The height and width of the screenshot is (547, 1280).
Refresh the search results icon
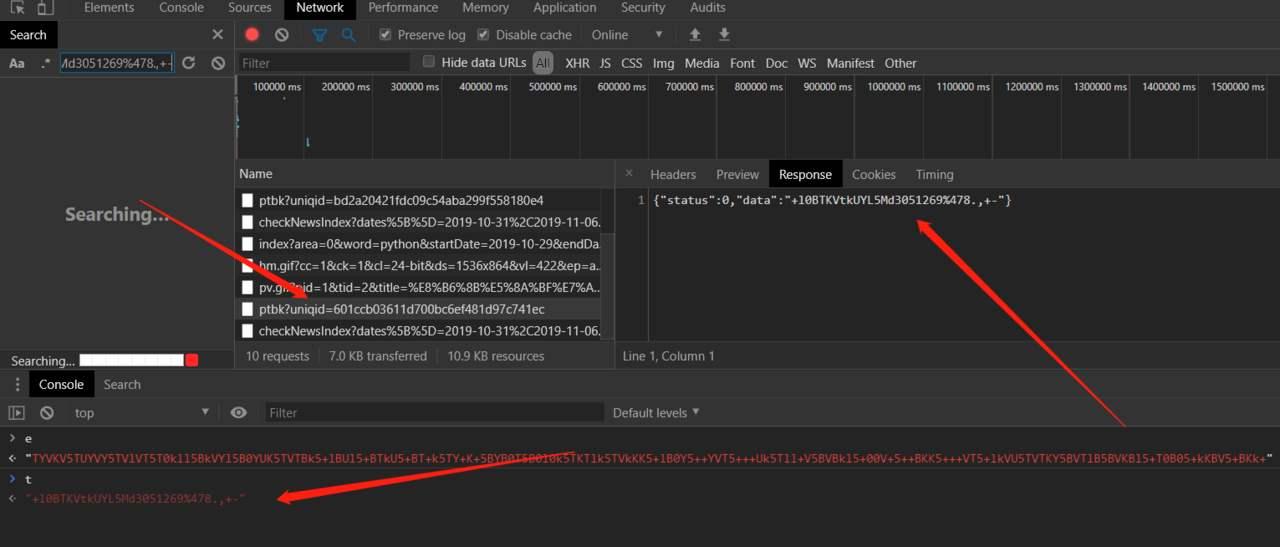pyautogui.click(x=188, y=63)
